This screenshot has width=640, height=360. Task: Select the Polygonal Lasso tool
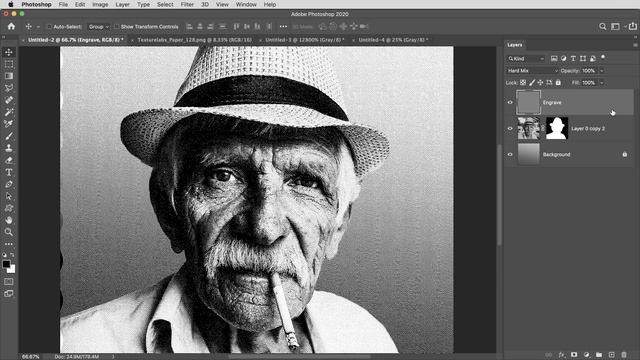tap(9, 88)
